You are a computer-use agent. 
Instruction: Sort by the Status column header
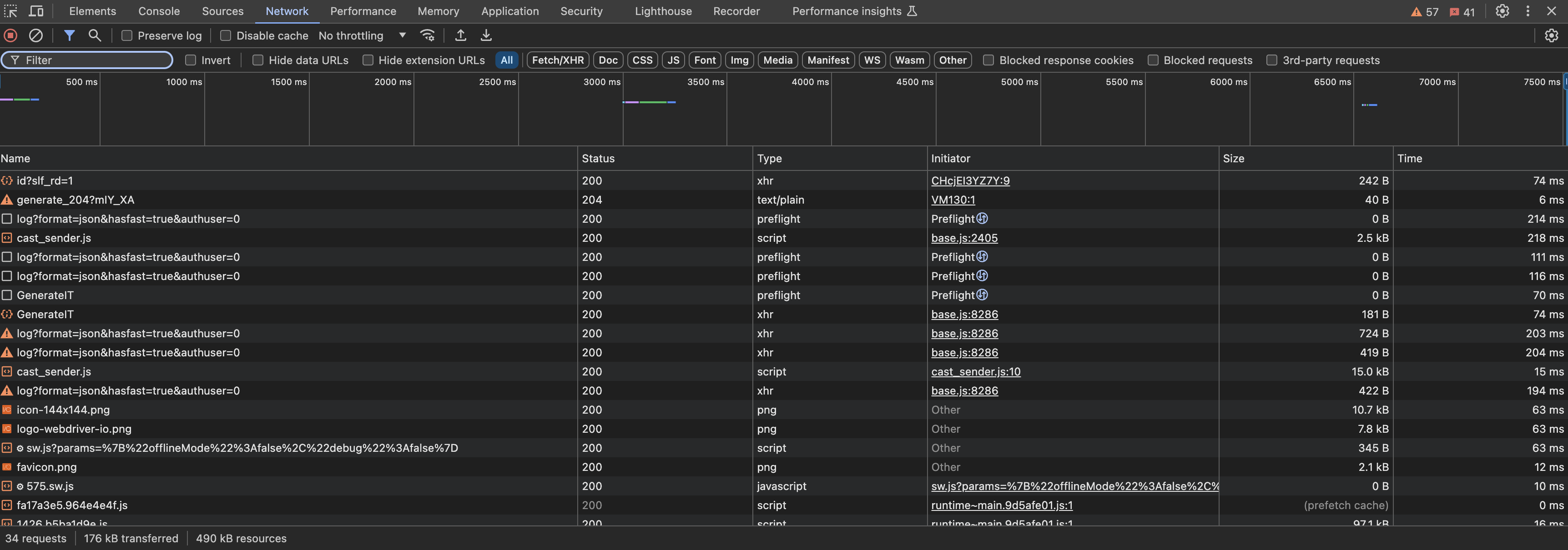pos(665,158)
